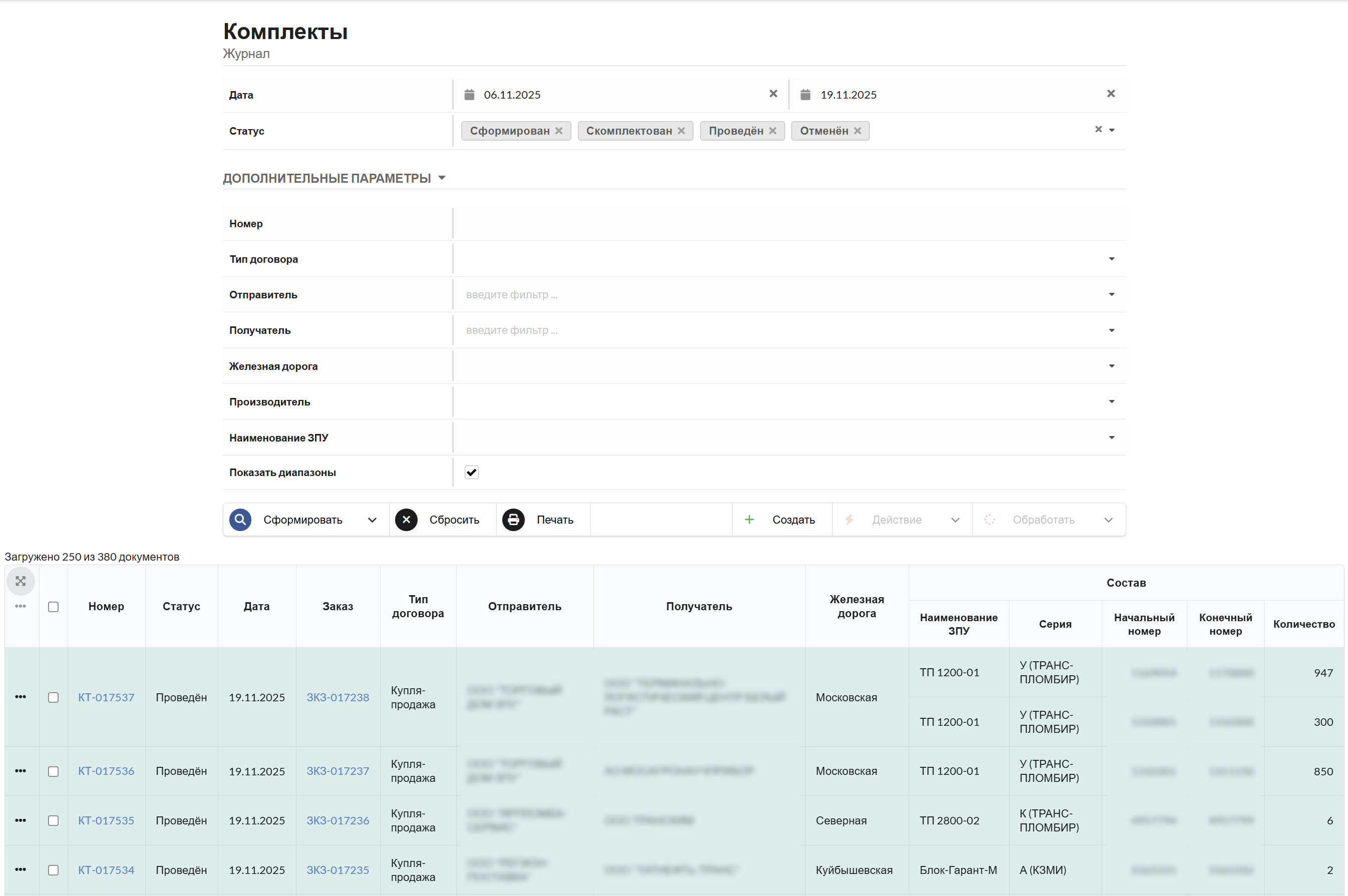Remove the Проведён status tag
Screen dimensions: 1348x896
(772, 131)
